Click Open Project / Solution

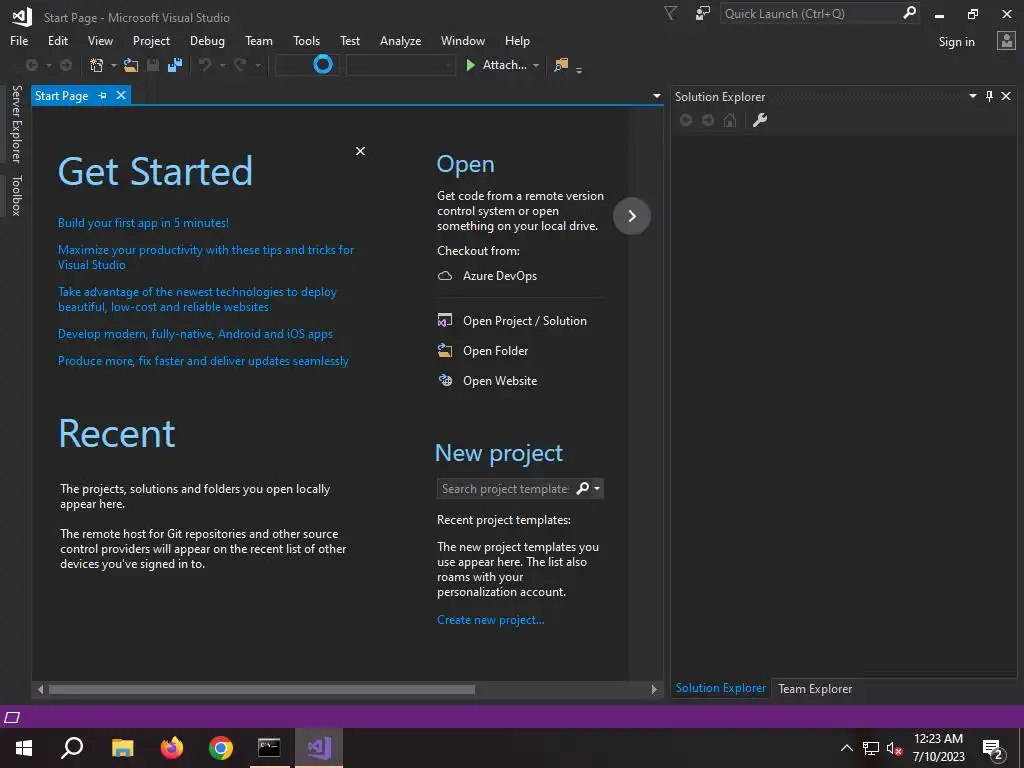[512, 321]
